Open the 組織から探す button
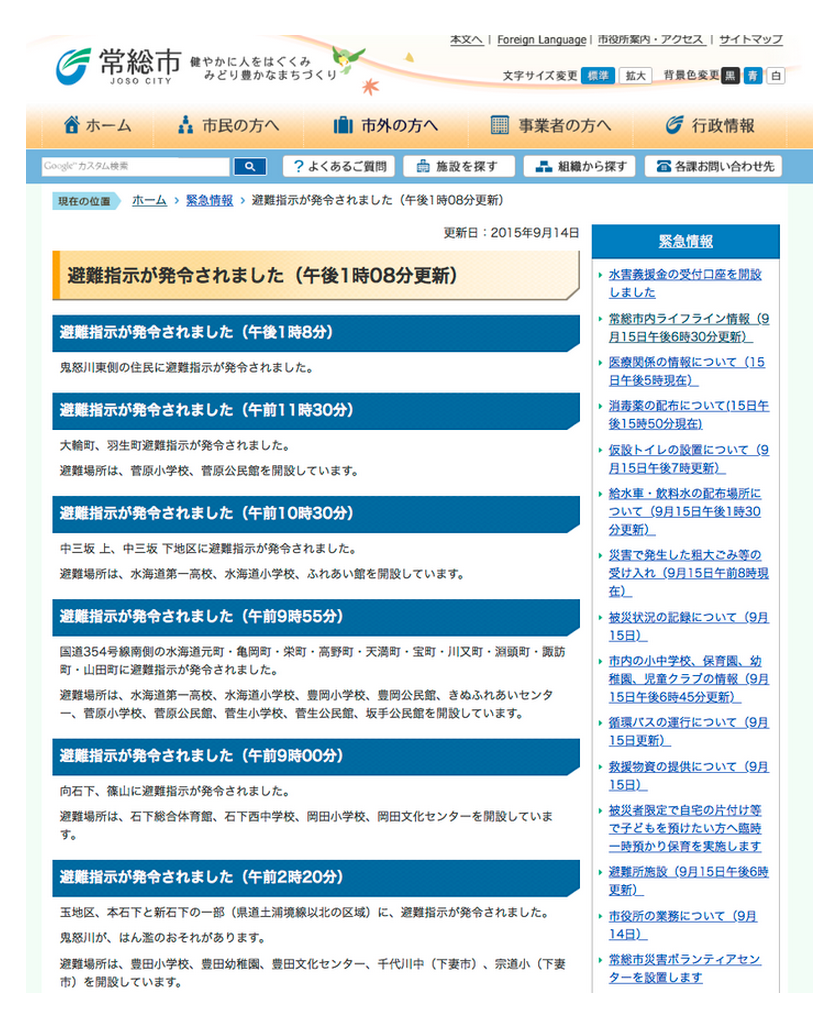This screenshot has height=1013, width=834. 579,167
